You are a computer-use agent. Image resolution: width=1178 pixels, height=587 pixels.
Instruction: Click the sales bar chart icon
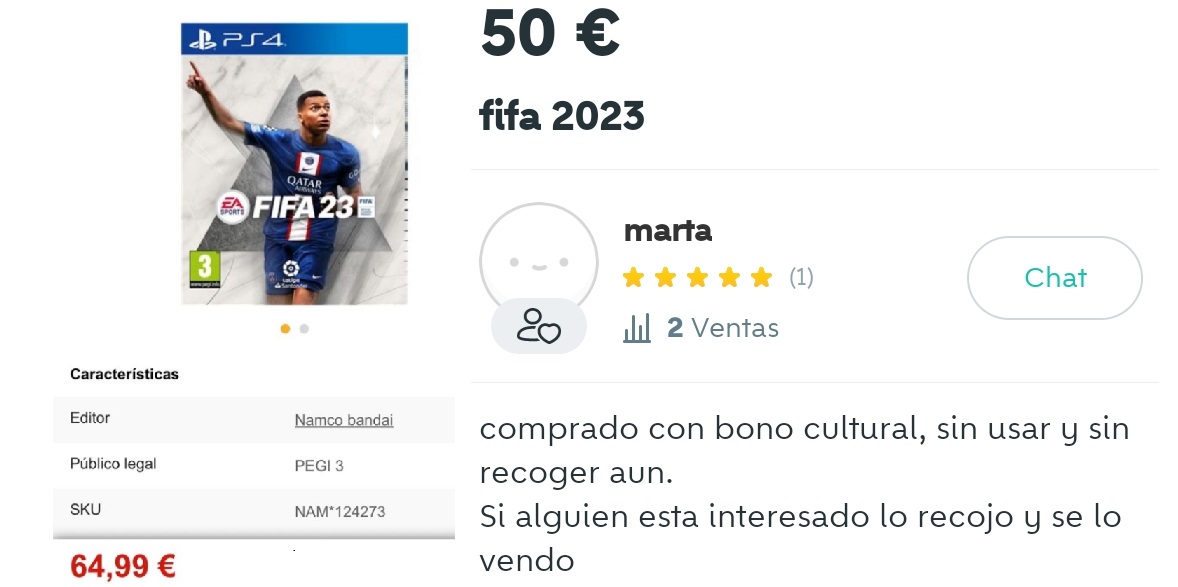pos(637,328)
